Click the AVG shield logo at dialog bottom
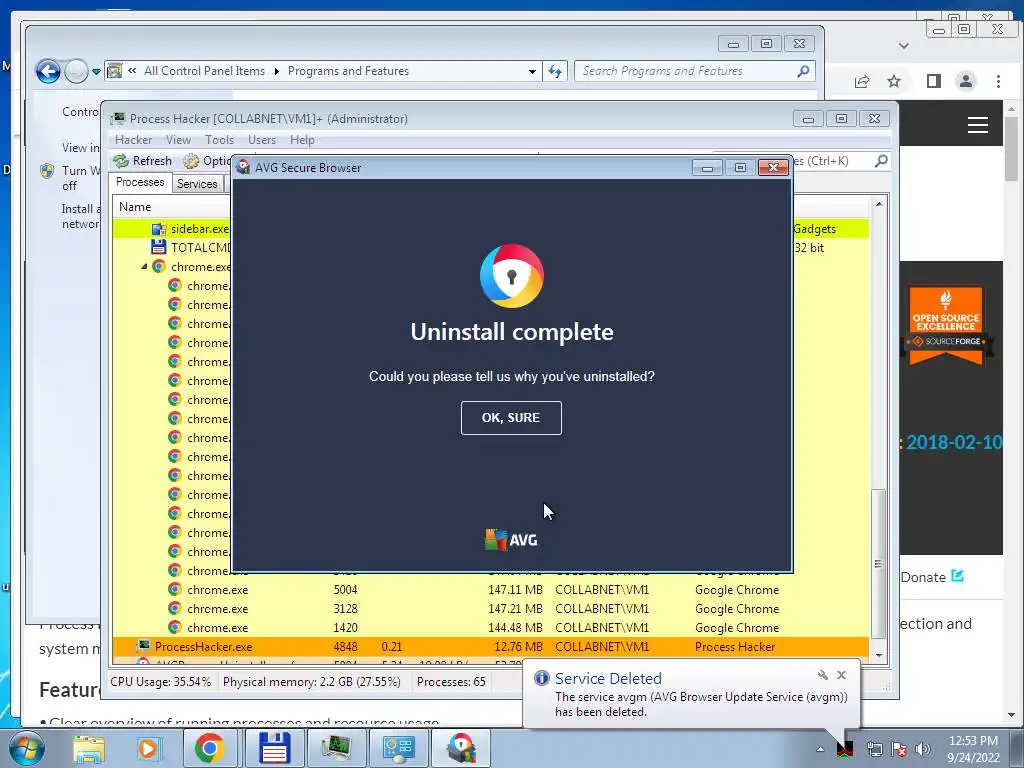Image resolution: width=1024 pixels, height=768 pixels. pos(496,540)
